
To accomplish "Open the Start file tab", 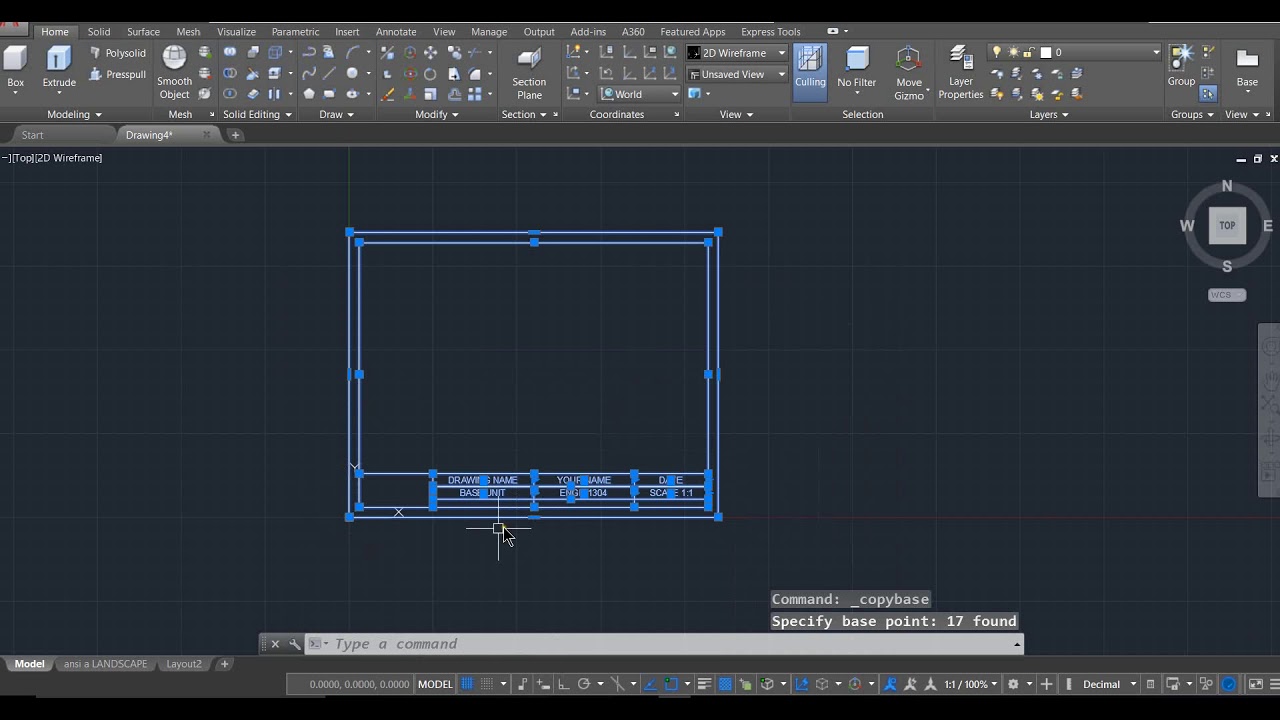I will coord(33,135).
